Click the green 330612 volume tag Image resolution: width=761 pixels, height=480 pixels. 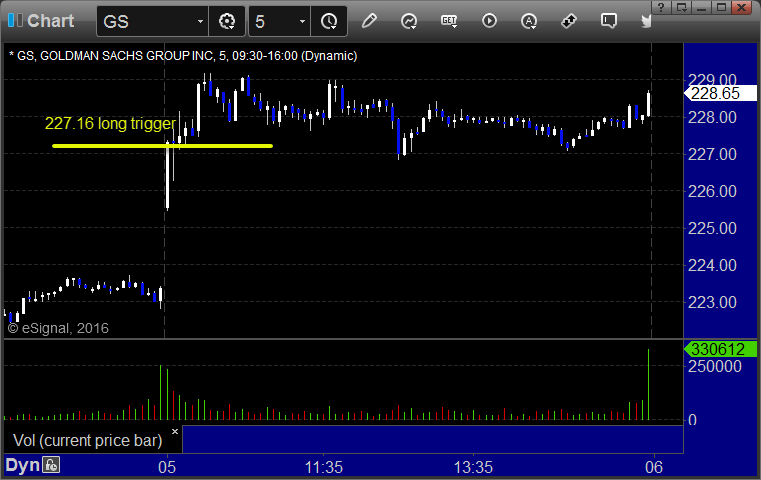(x=720, y=349)
